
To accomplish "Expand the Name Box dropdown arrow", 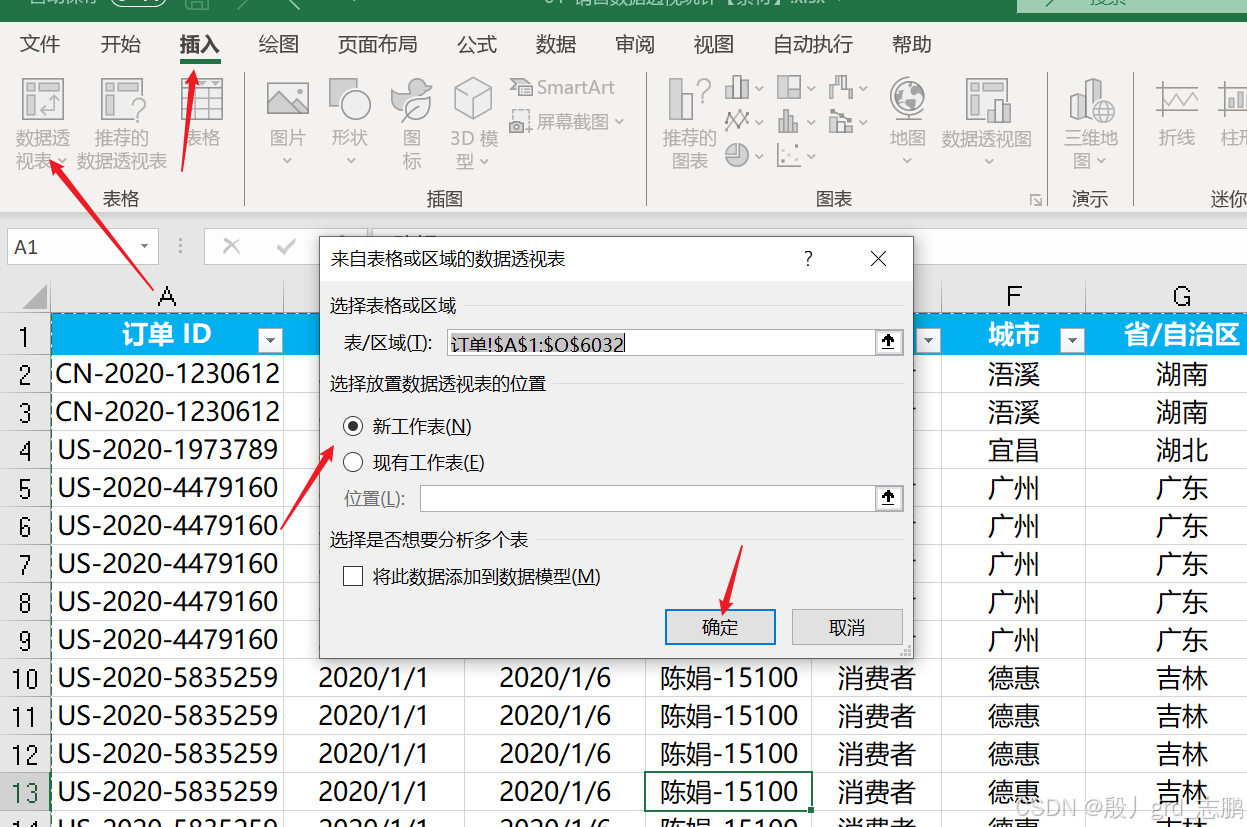I will [146, 246].
